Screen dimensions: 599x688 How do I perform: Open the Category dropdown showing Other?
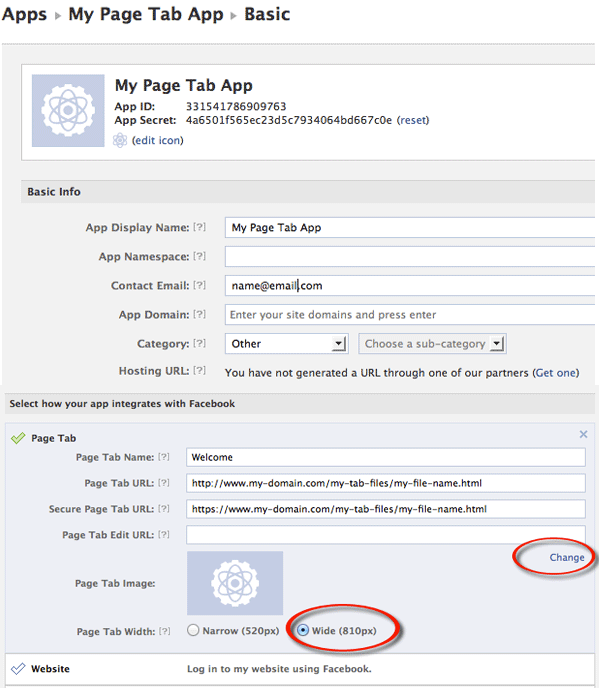(x=287, y=344)
